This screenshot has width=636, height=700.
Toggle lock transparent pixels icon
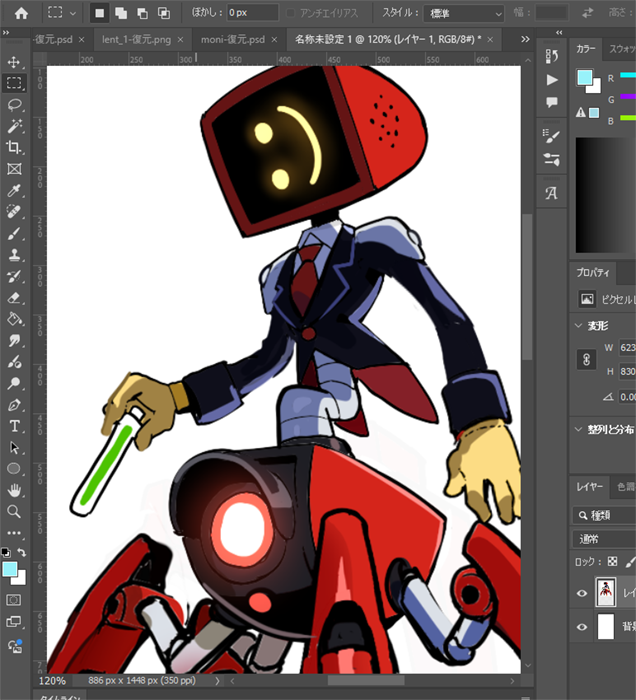tap(613, 562)
